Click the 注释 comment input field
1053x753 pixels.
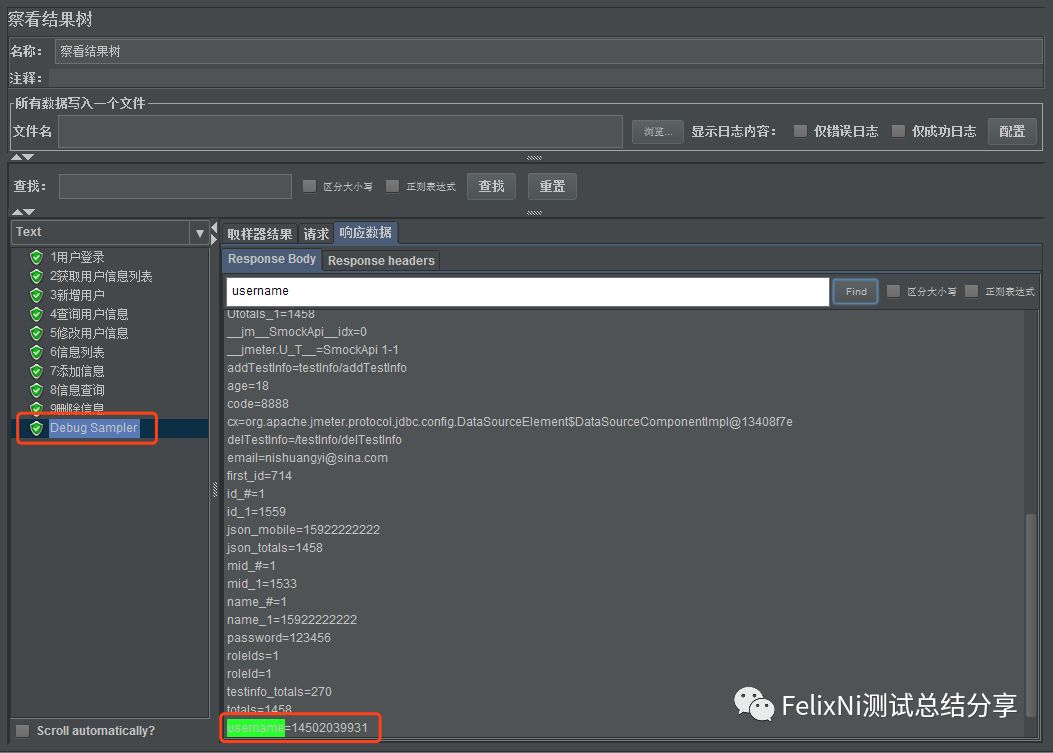coord(545,78)
